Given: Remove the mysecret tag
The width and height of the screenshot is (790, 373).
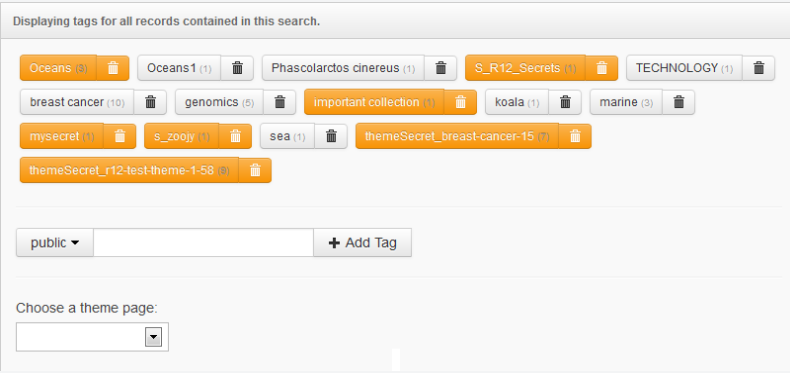Looking at the screenshot, I should click(x=120, y=136).
